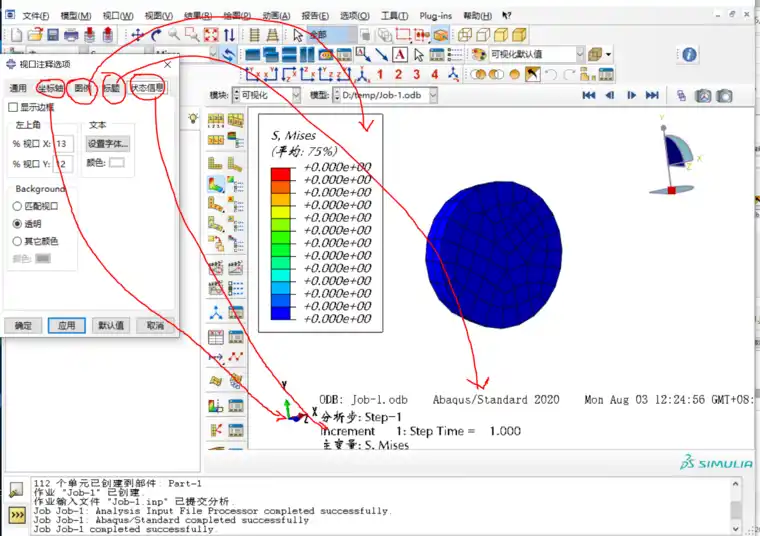Viewport: 760px width, 536px height.
Task: Click the 应用 button
Action: point(66,325)
